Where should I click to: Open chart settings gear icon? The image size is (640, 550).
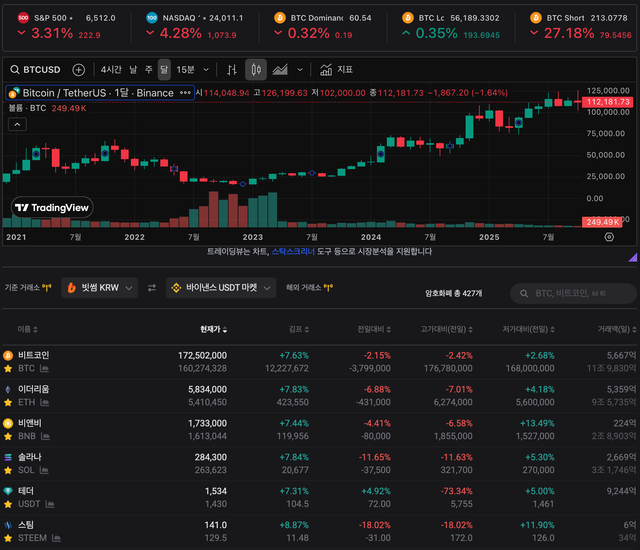[609, 237]
